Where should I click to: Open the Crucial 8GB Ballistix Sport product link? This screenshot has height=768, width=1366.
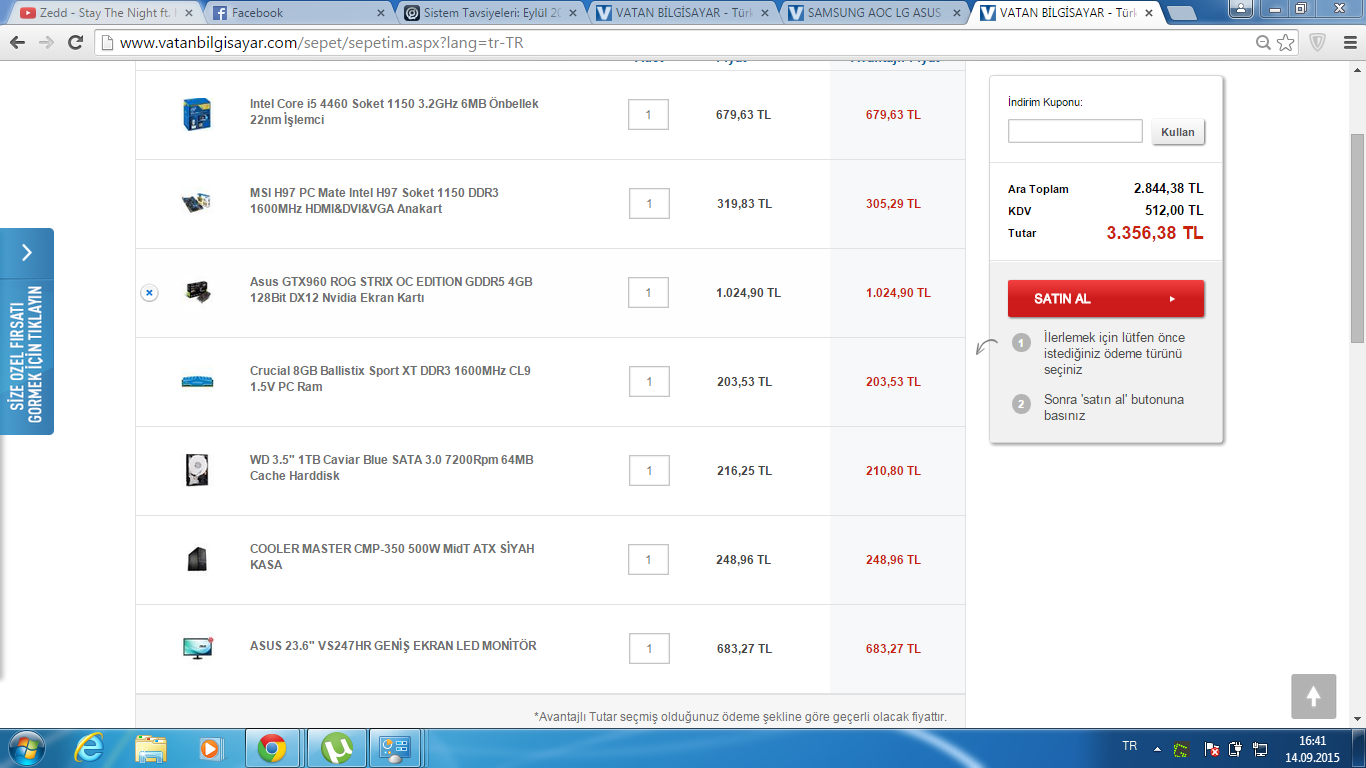click(x=390, y=379)
